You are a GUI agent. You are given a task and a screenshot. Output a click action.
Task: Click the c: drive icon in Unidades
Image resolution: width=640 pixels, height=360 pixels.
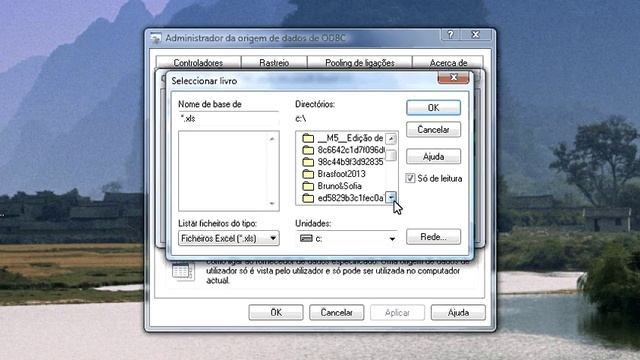click(306, 238)
